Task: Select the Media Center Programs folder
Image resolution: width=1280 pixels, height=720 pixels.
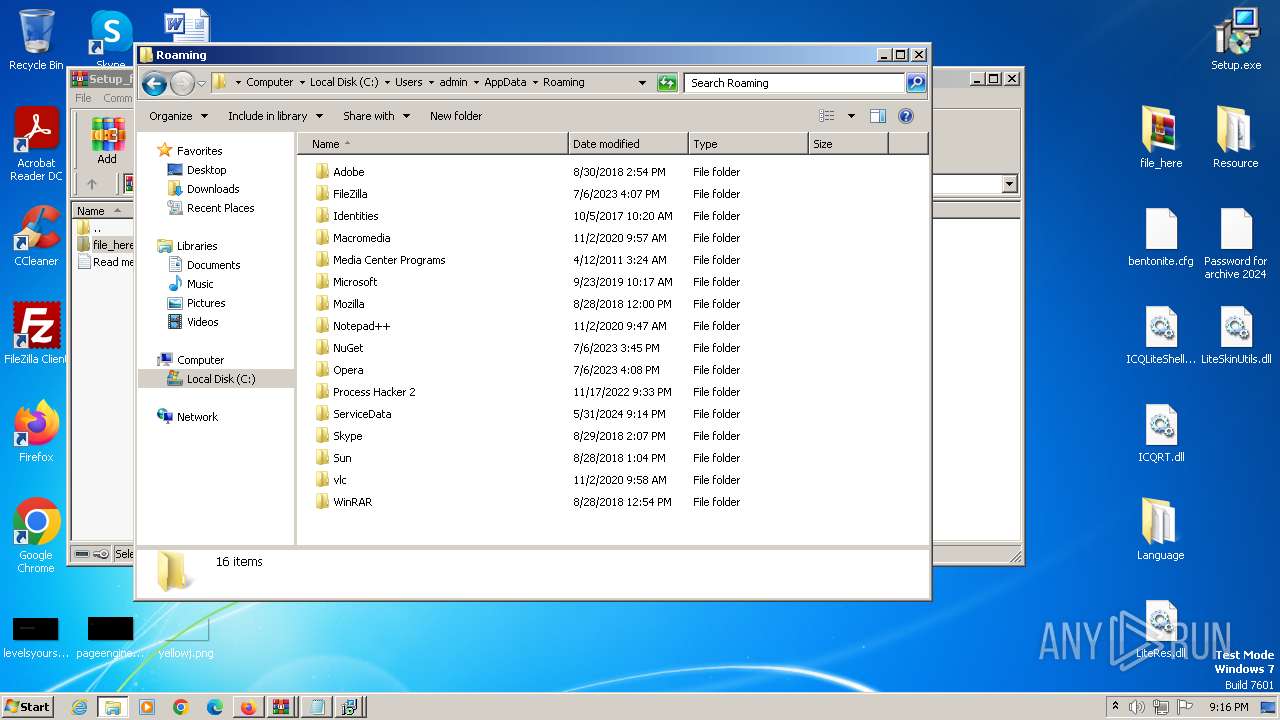Action: click(x=389, y=260)
